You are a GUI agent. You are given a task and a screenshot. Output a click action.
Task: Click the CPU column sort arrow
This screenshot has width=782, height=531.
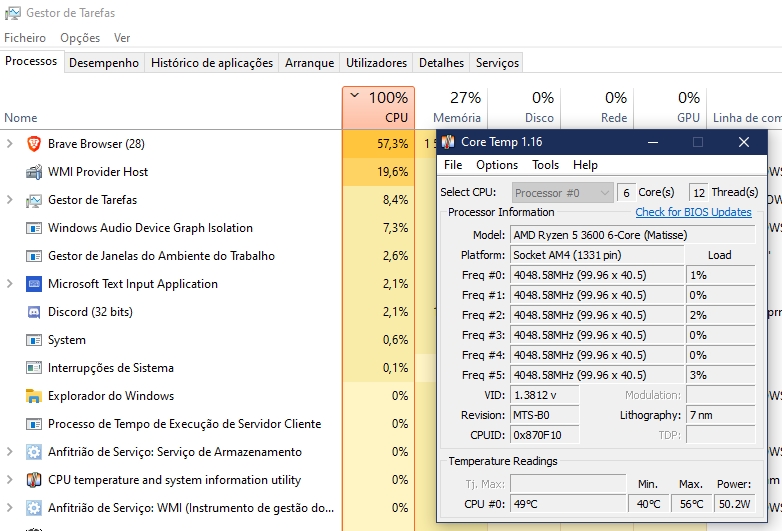(x=355, y=95)
